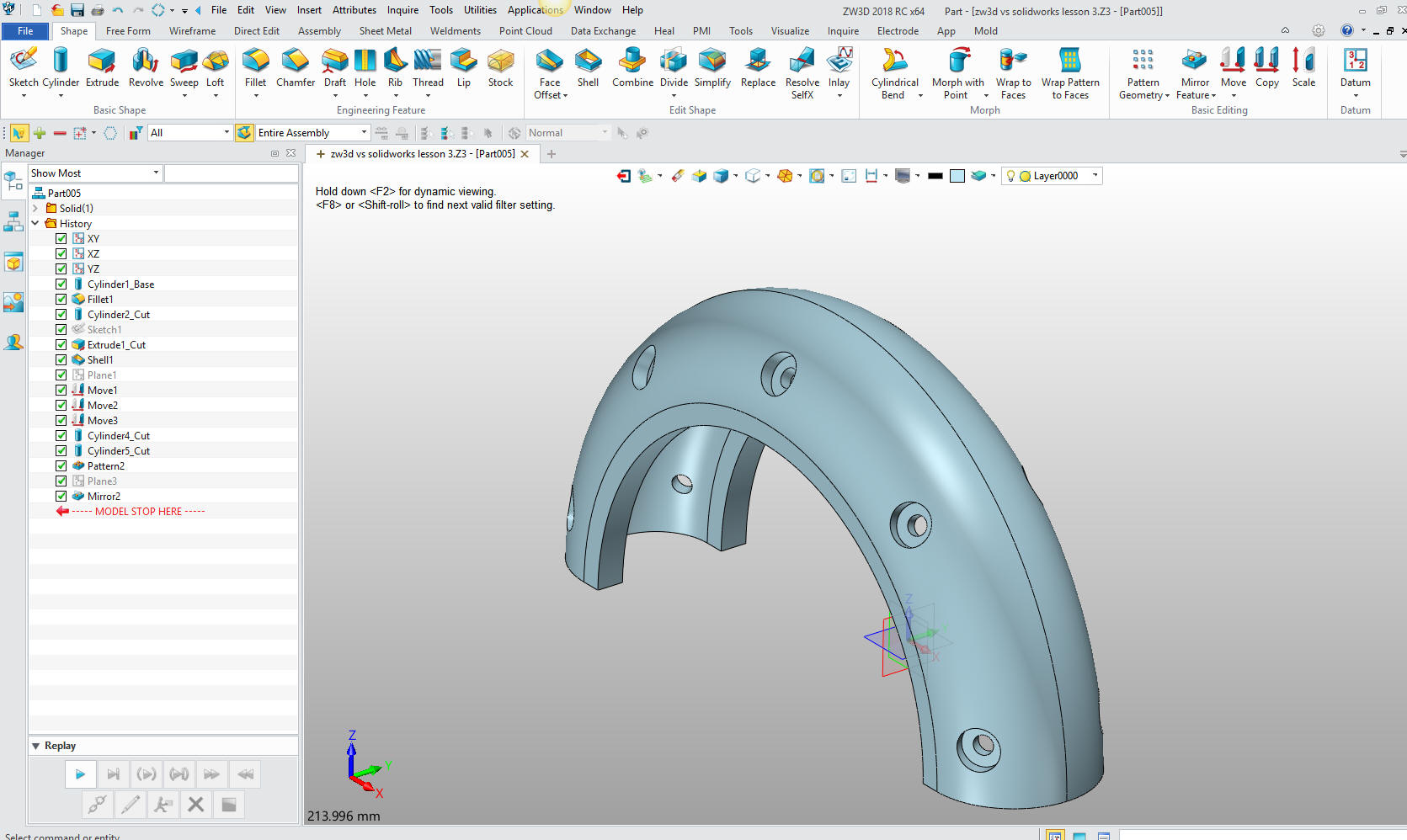Expand the Solid(1) tree node
Image resolution: width=1407 pixels, height=840 pixels.
coord(35,208)
